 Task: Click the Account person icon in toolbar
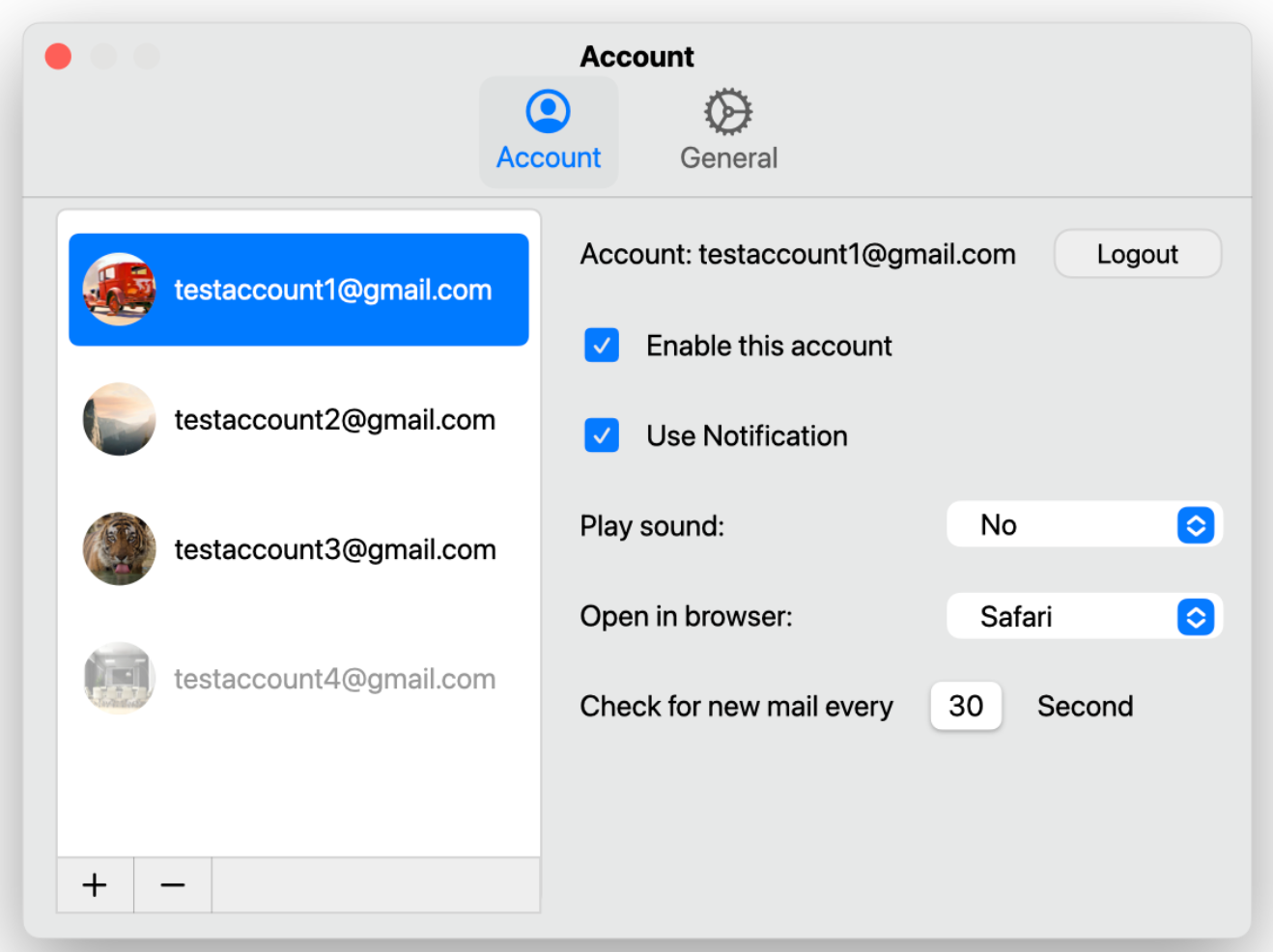point(548,111)
